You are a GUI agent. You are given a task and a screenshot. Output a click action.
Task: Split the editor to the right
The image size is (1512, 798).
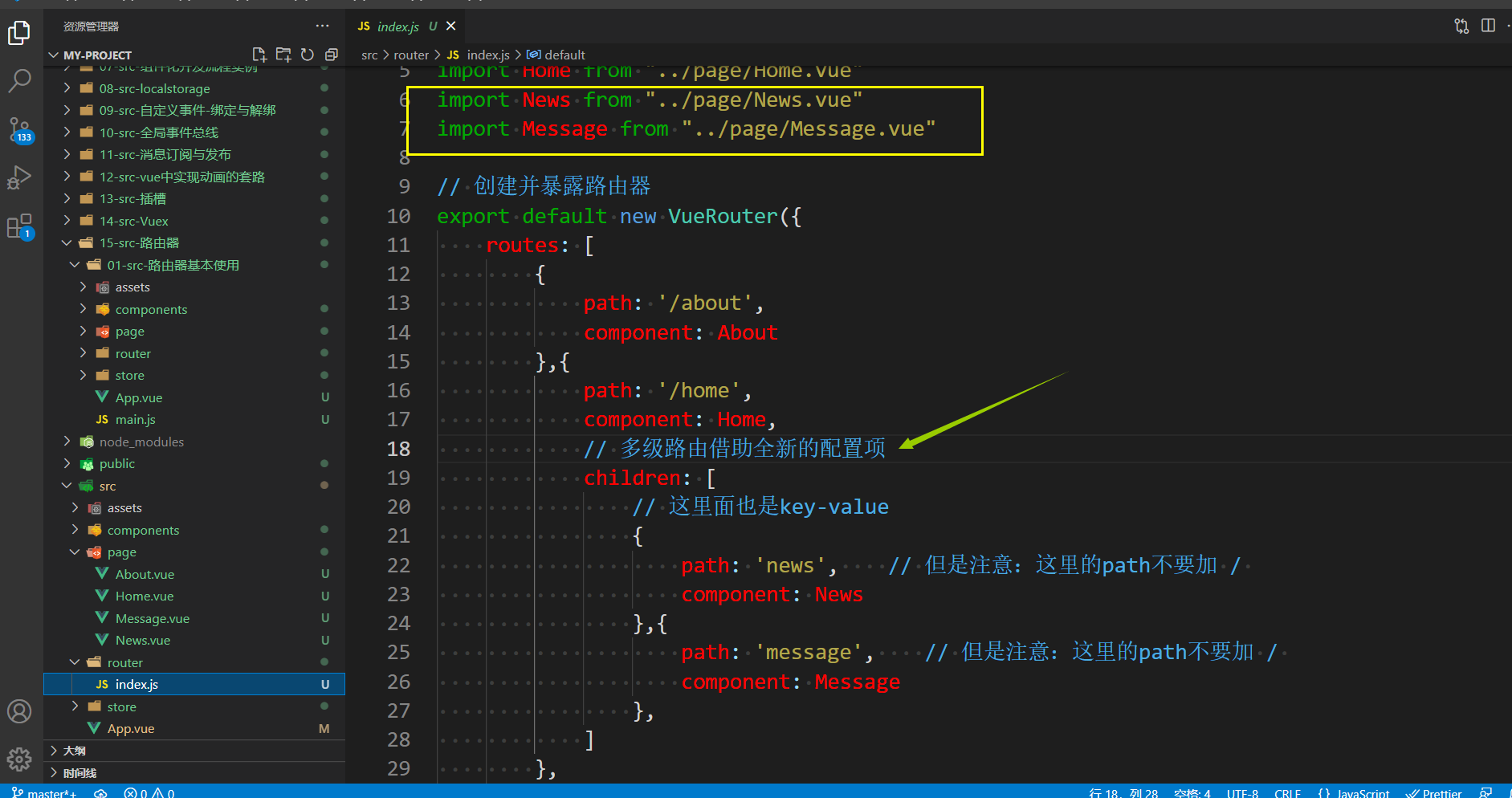click(1488, 26)
